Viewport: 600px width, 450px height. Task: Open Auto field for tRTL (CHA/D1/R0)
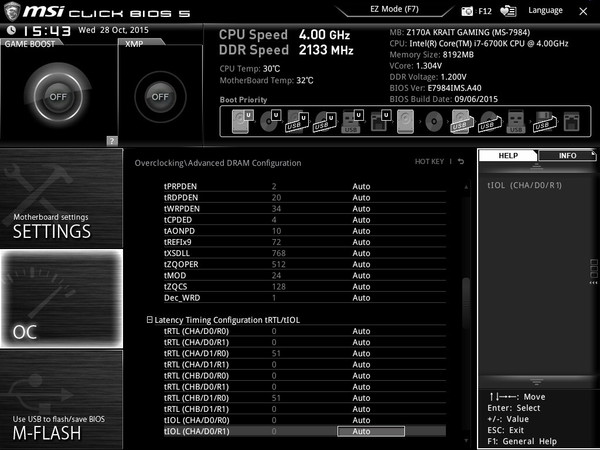tap(361, 353)
